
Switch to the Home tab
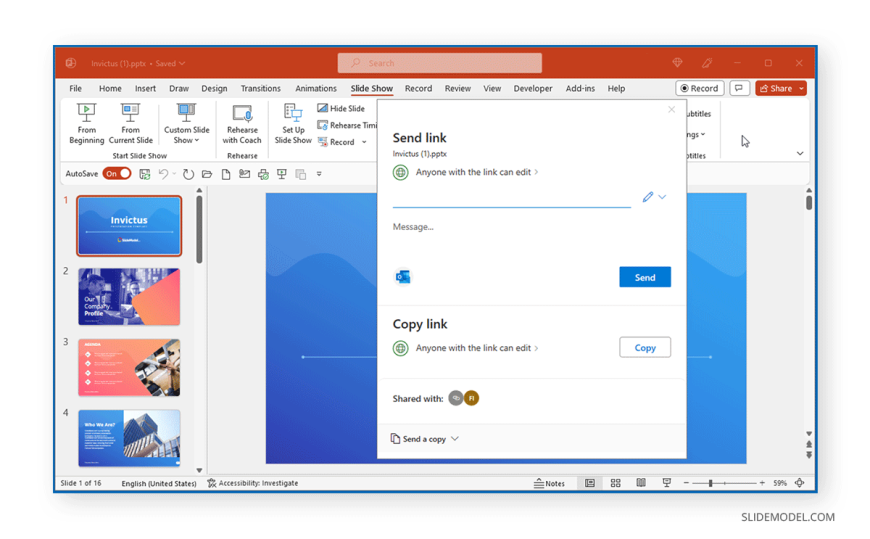(x=110, y=88)
